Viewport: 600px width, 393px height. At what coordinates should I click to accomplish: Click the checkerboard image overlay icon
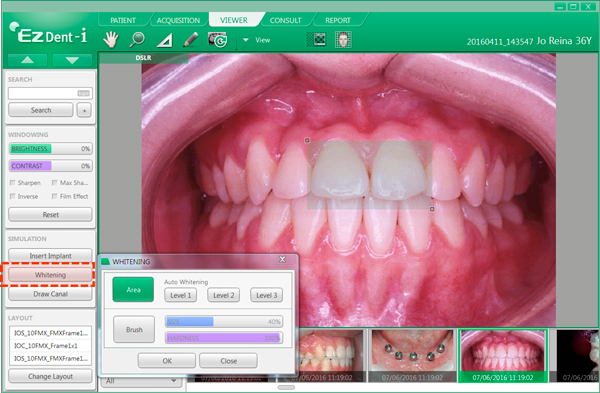[x=317, y=39]
